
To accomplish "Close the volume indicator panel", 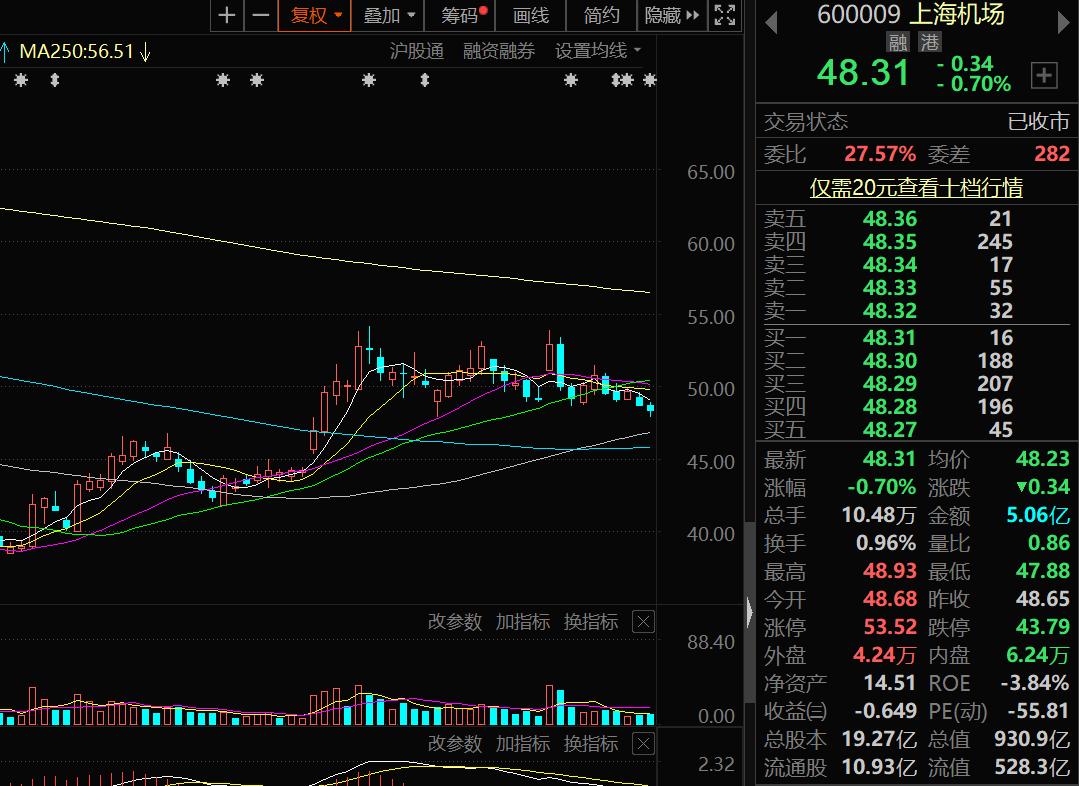I will [x=643, y=623].
